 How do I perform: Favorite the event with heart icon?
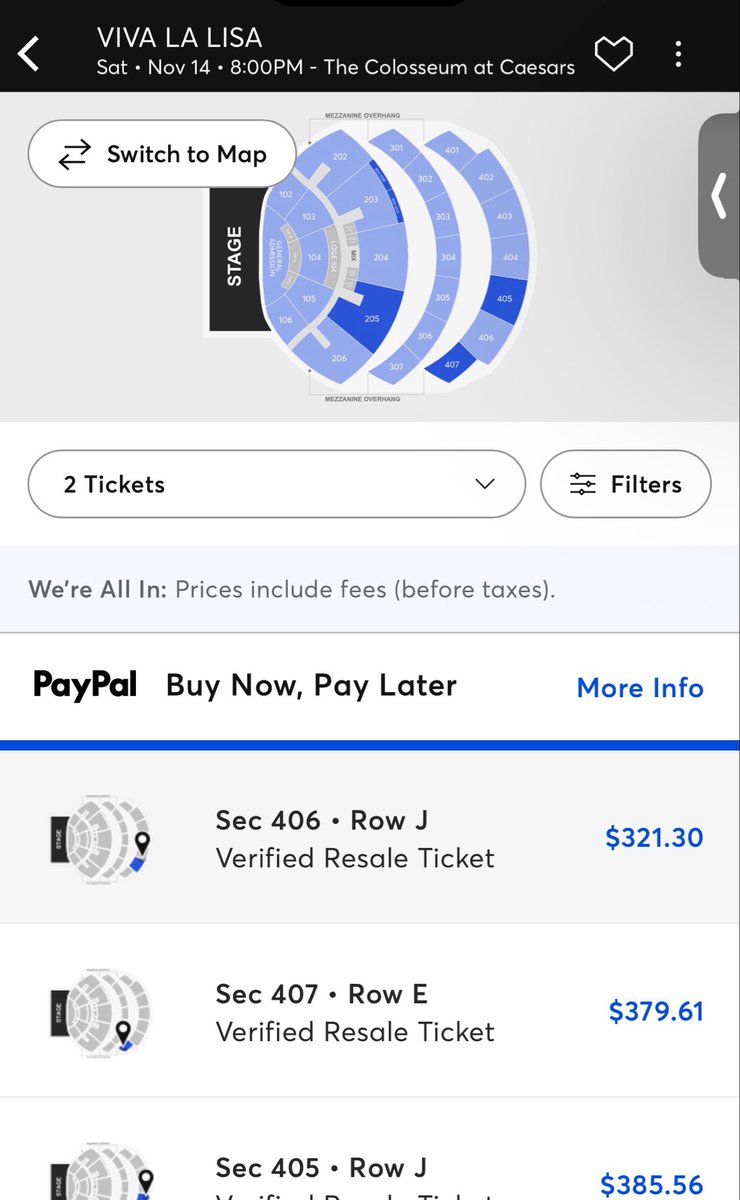(x=613, y=54)
